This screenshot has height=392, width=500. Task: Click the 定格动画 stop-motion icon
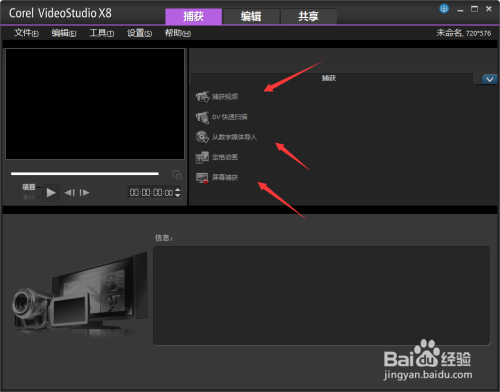coord(202,157)
